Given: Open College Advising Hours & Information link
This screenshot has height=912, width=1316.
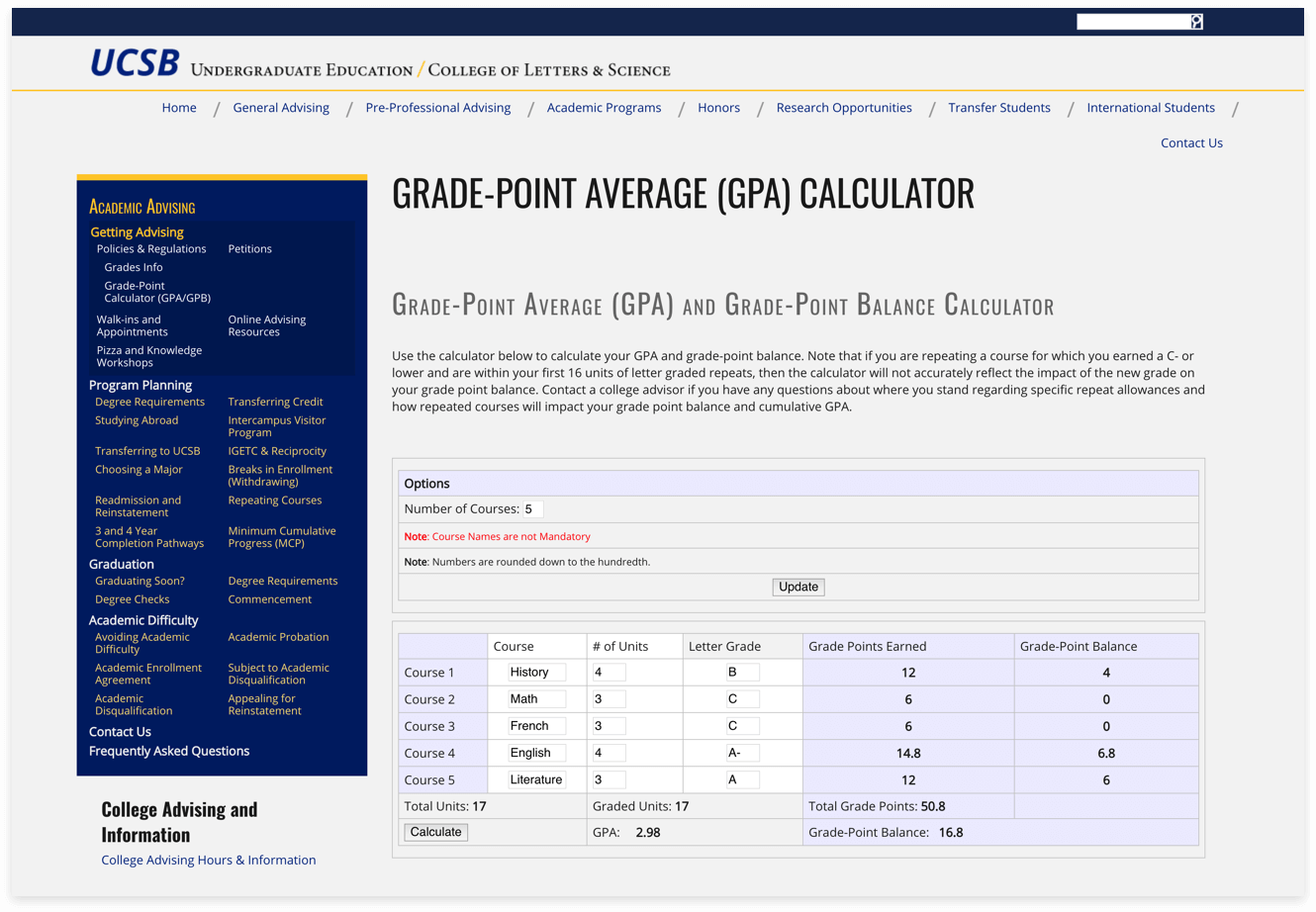Looking at the screenshot, I should pyautogui.click(x=209, y=860).
